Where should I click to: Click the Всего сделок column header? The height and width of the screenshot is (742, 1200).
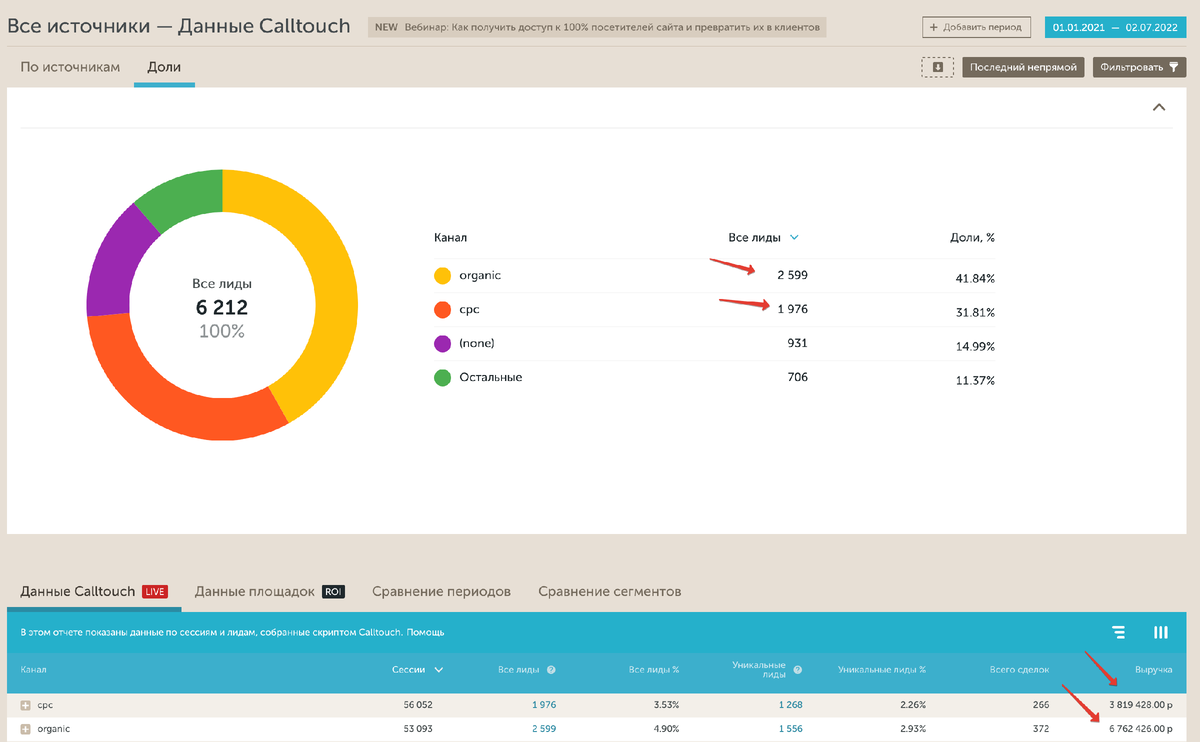click(x=1022, y=670)
